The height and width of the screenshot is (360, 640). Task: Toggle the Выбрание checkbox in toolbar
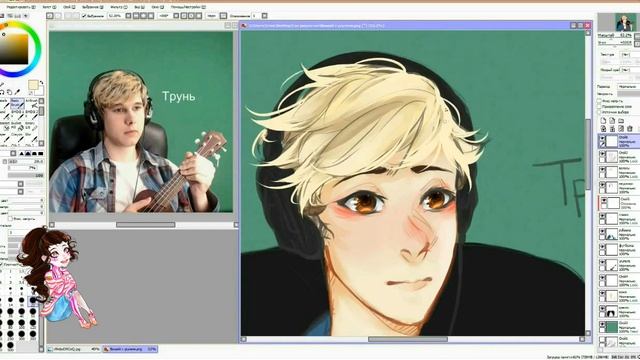(84, 16)
